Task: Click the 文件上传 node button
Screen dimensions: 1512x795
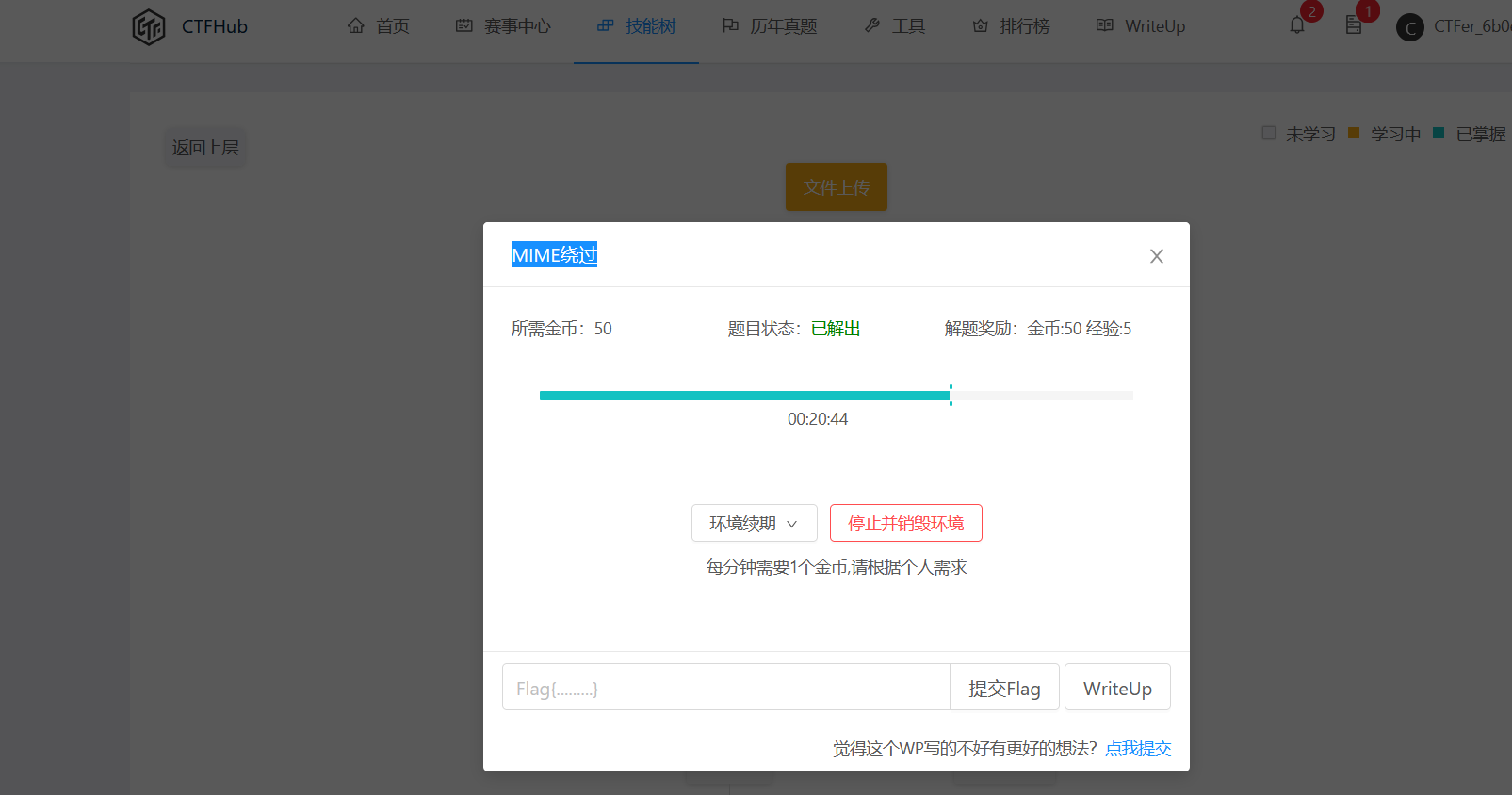Action: 837,187
